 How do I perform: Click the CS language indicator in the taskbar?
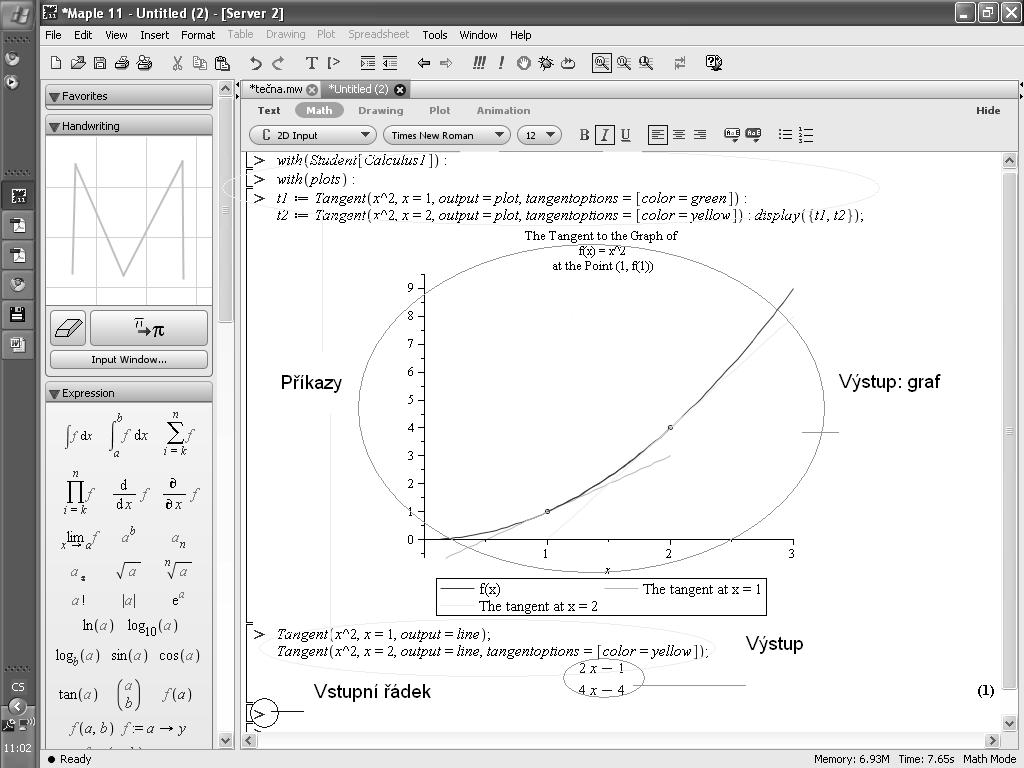[18, 687]
